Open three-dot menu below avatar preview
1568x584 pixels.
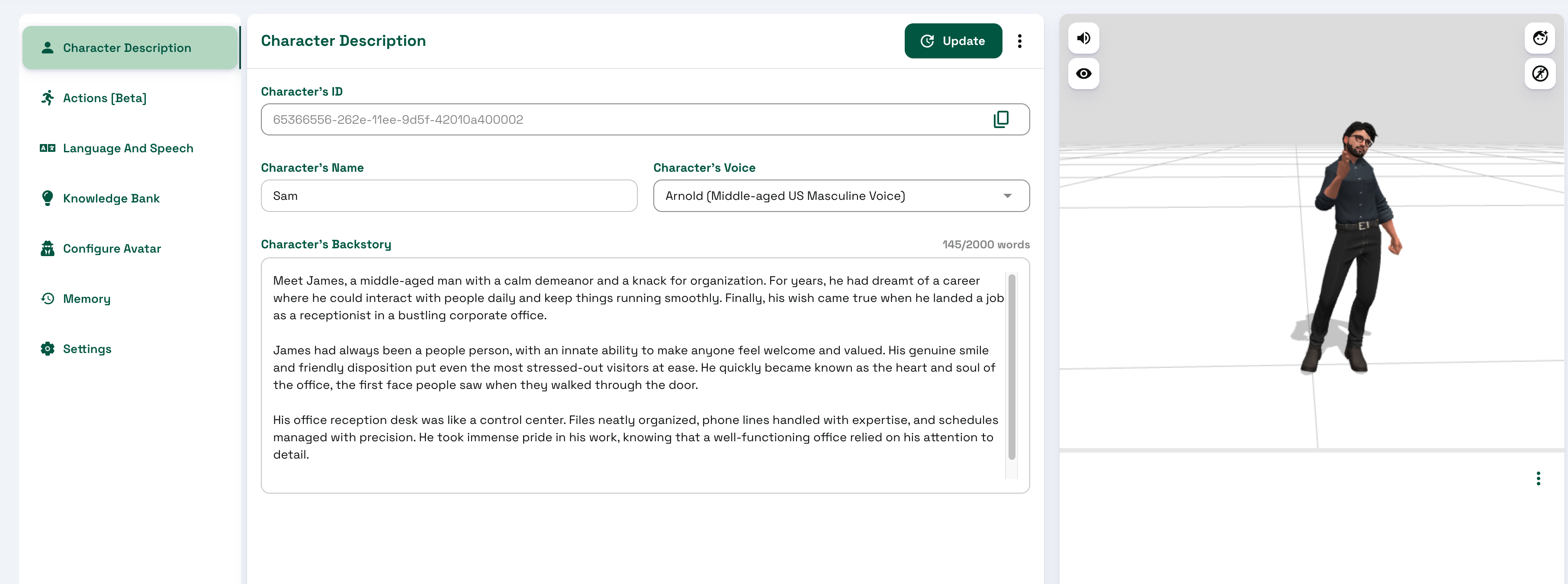[1538, 478]
